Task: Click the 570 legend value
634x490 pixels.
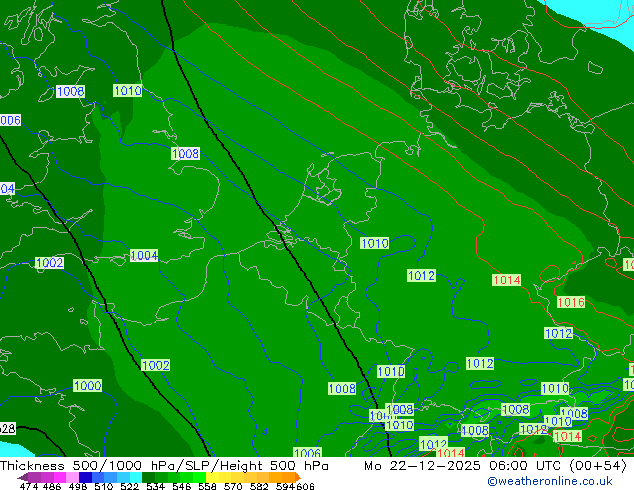Action: (233, 486)
